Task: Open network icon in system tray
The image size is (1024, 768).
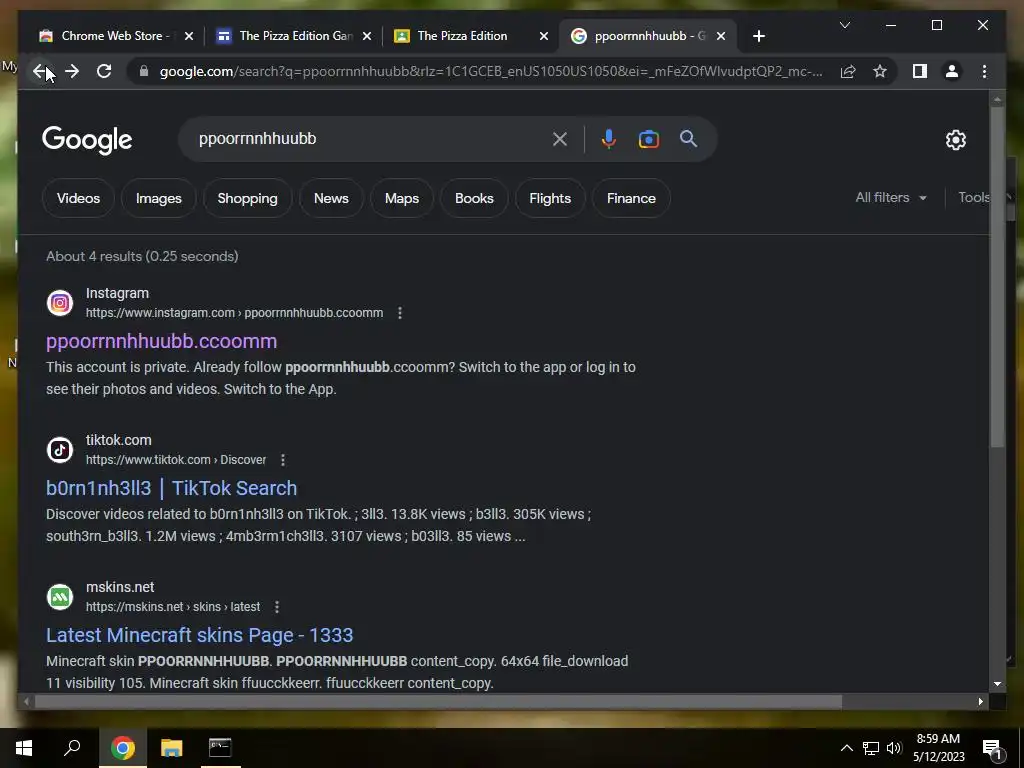Action: click(x=871, y=748)
